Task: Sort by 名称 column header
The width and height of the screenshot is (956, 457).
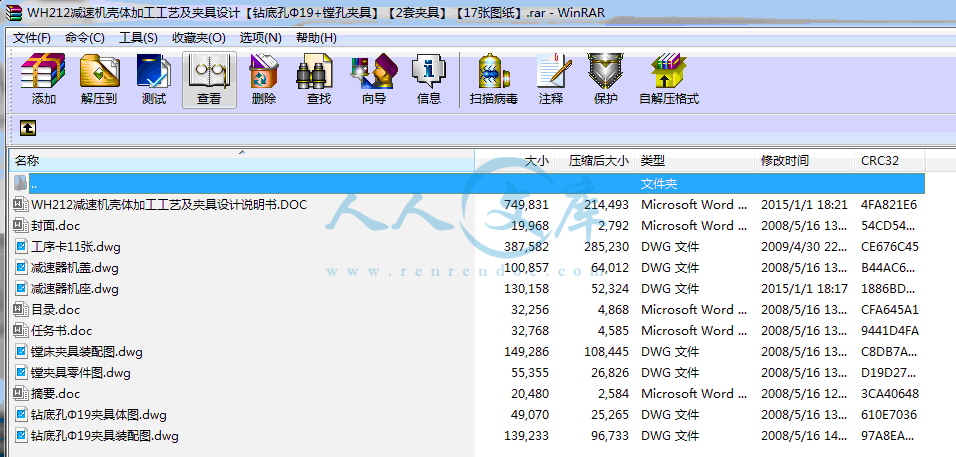Action: (x=243, y=161)
